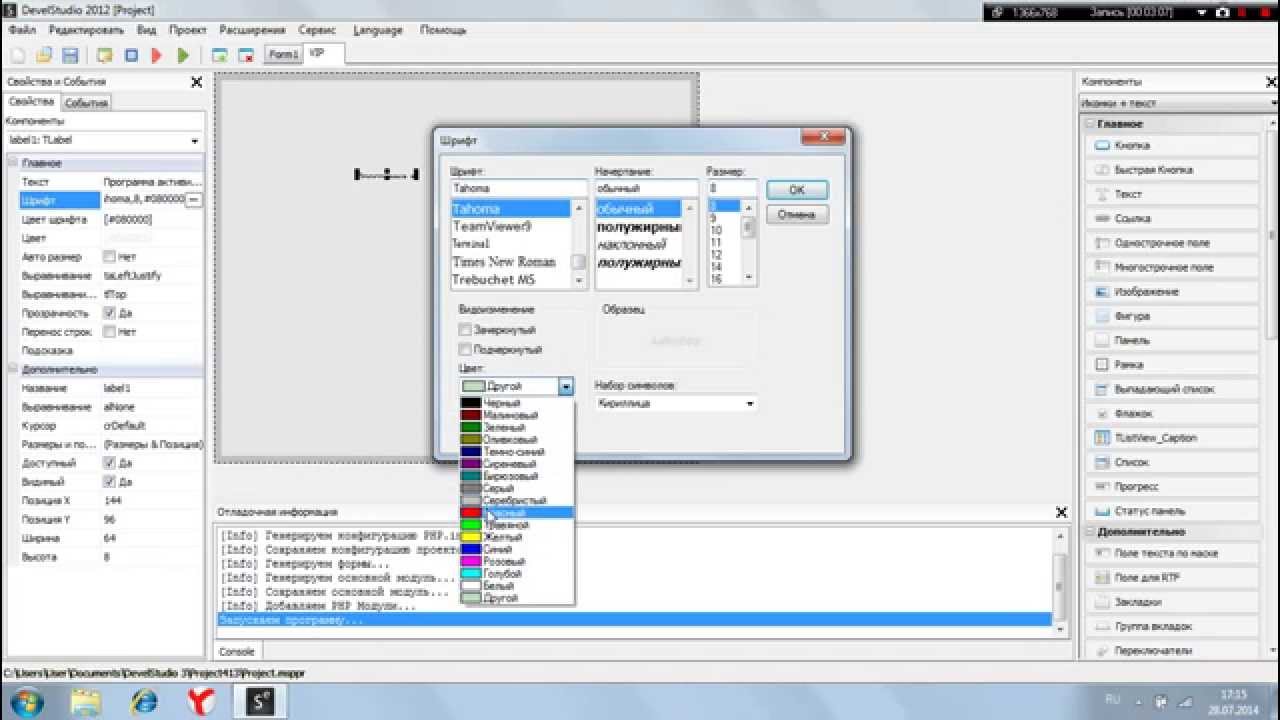Screen dimensions: 1280x720
Task: Open the label1: TLabel component dropdown
Action: 194,141
